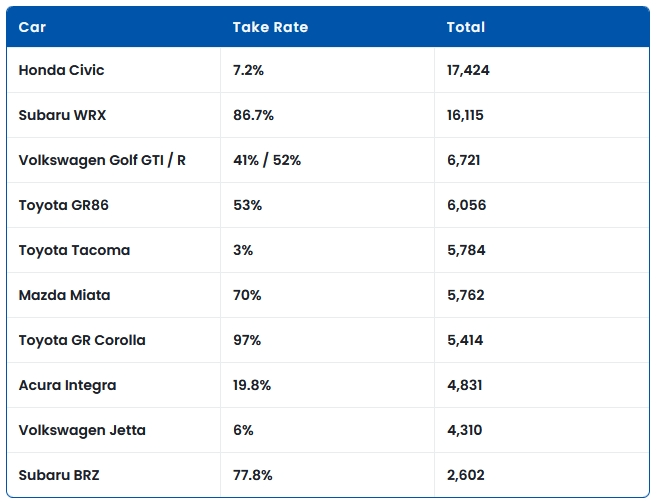Click the 2,602 total value
The width and height of the screenshot is (656, 502).
point(466,475)
